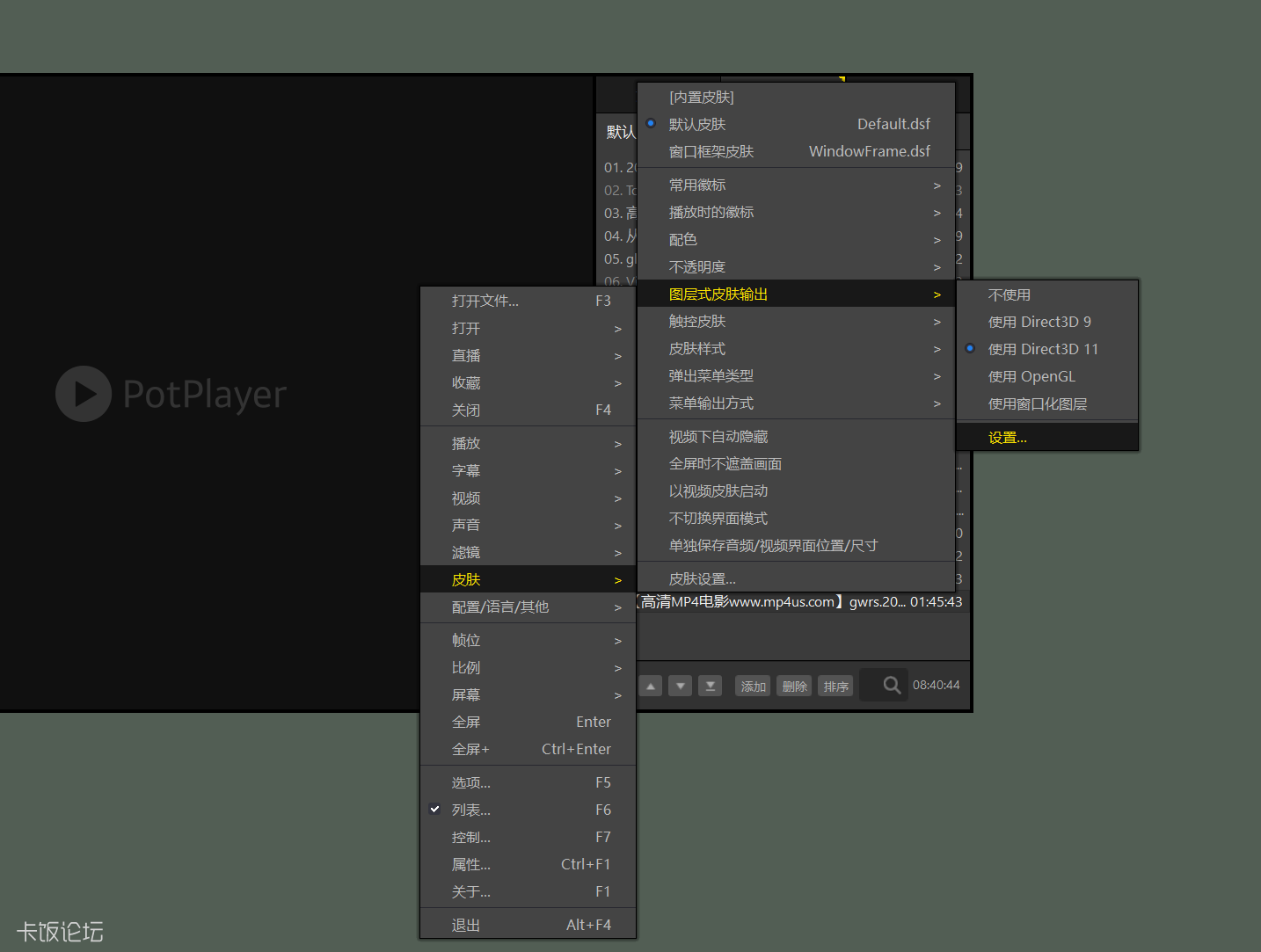Open the 皮肤 submenu
This screenshot has height=952, width=1261.
click(x=528, y=579)
